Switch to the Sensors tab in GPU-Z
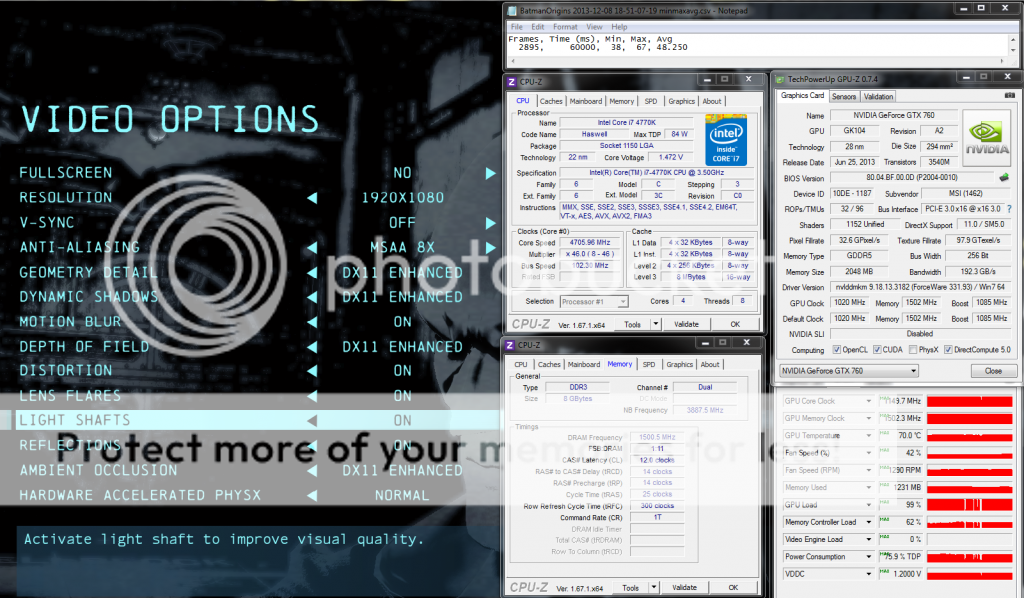 pyautogui.click(x=844, y=97)
